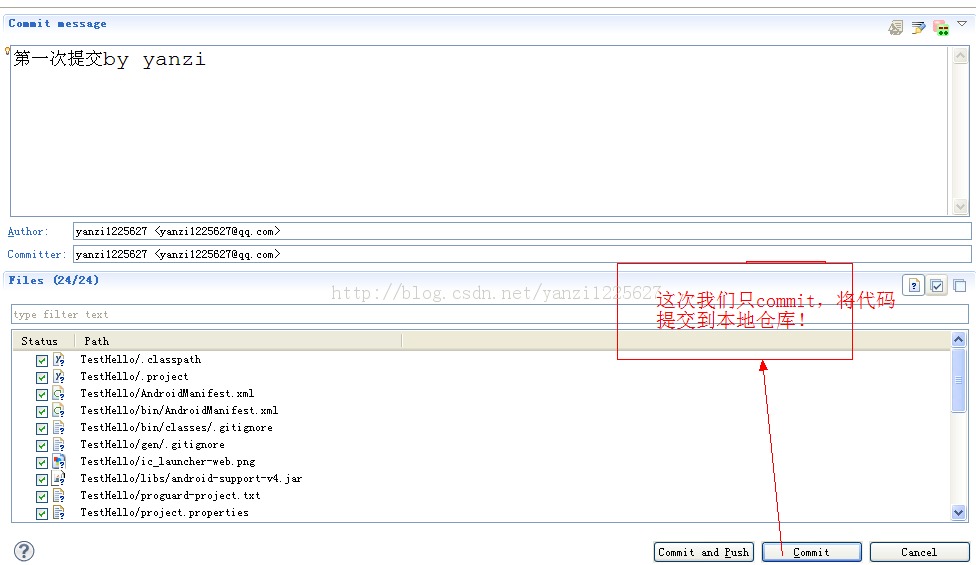Click the file icon of TestHello/.project

click(59, 376)
